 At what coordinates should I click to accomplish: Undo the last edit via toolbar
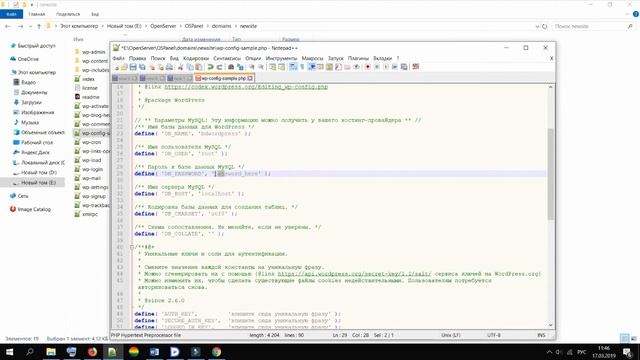click(210, 67)
